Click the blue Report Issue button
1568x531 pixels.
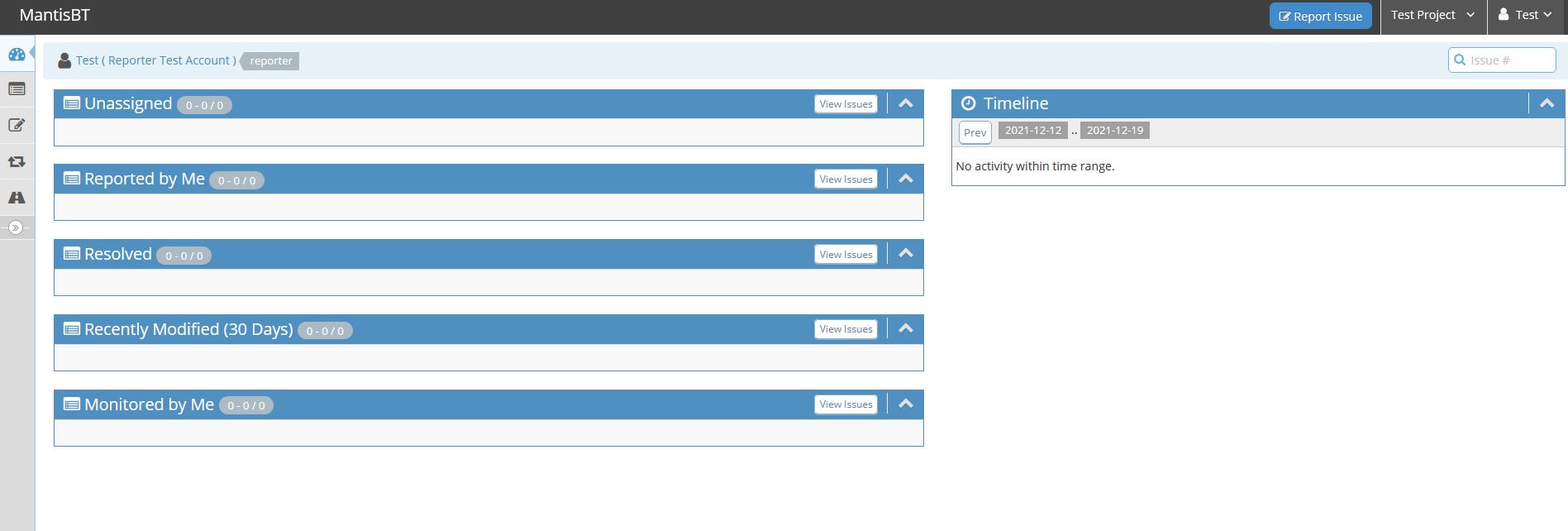[1320, 16]
